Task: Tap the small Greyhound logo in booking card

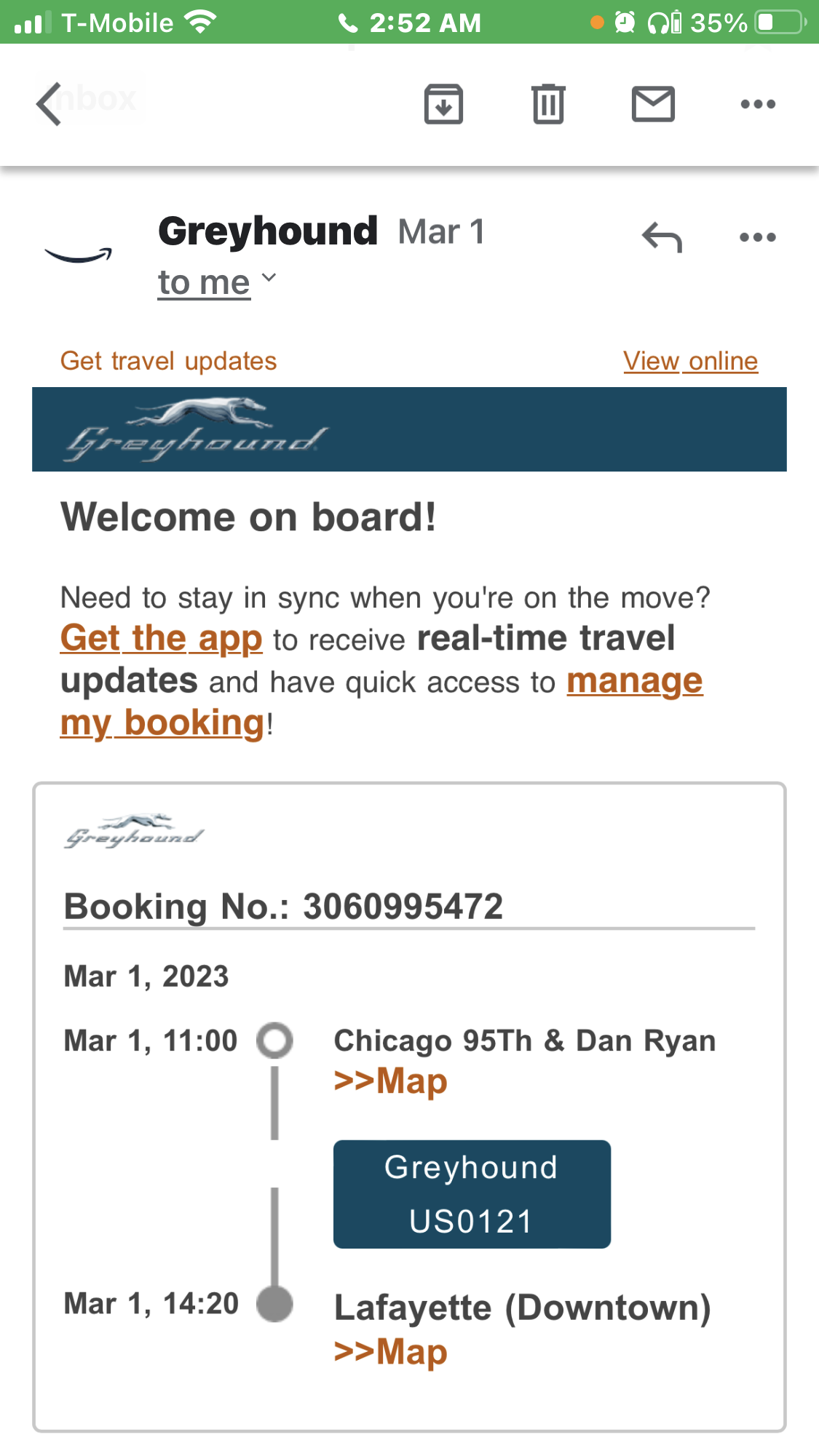Action: (x=134, y=832)
